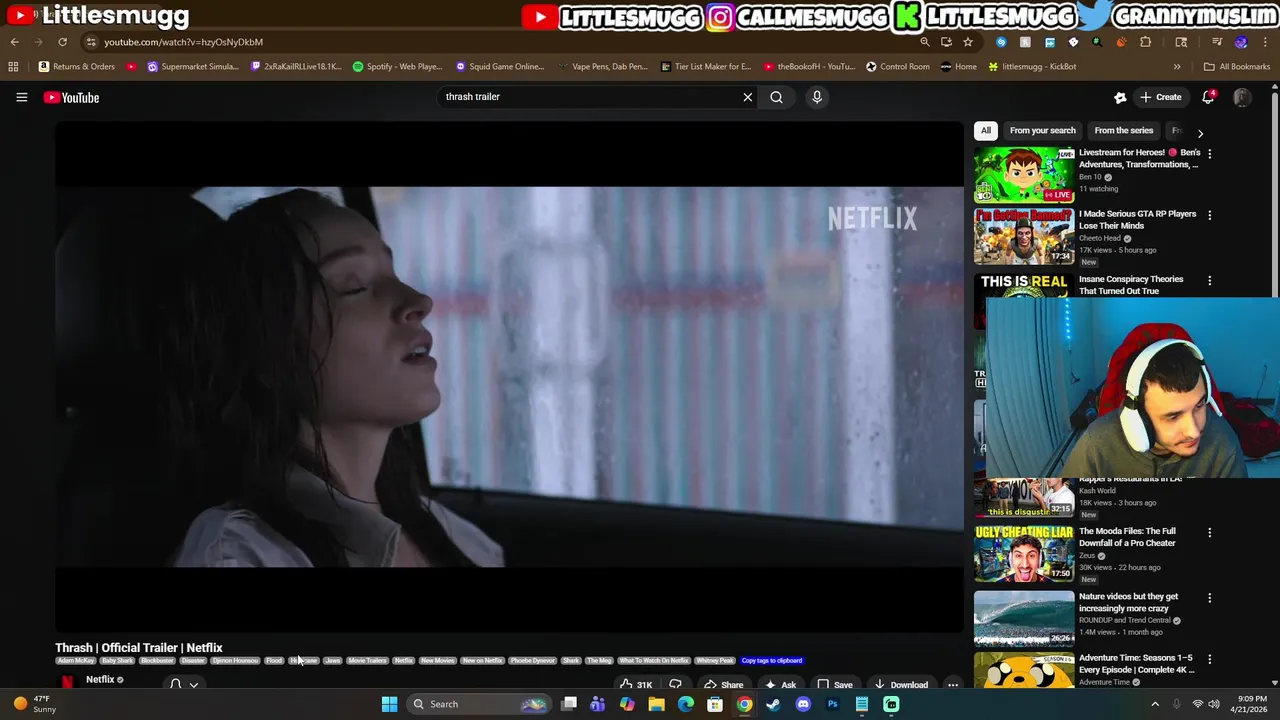Select the 'All' filter chip
Screen dimensions: 1280x720
[x=985, y=130]
